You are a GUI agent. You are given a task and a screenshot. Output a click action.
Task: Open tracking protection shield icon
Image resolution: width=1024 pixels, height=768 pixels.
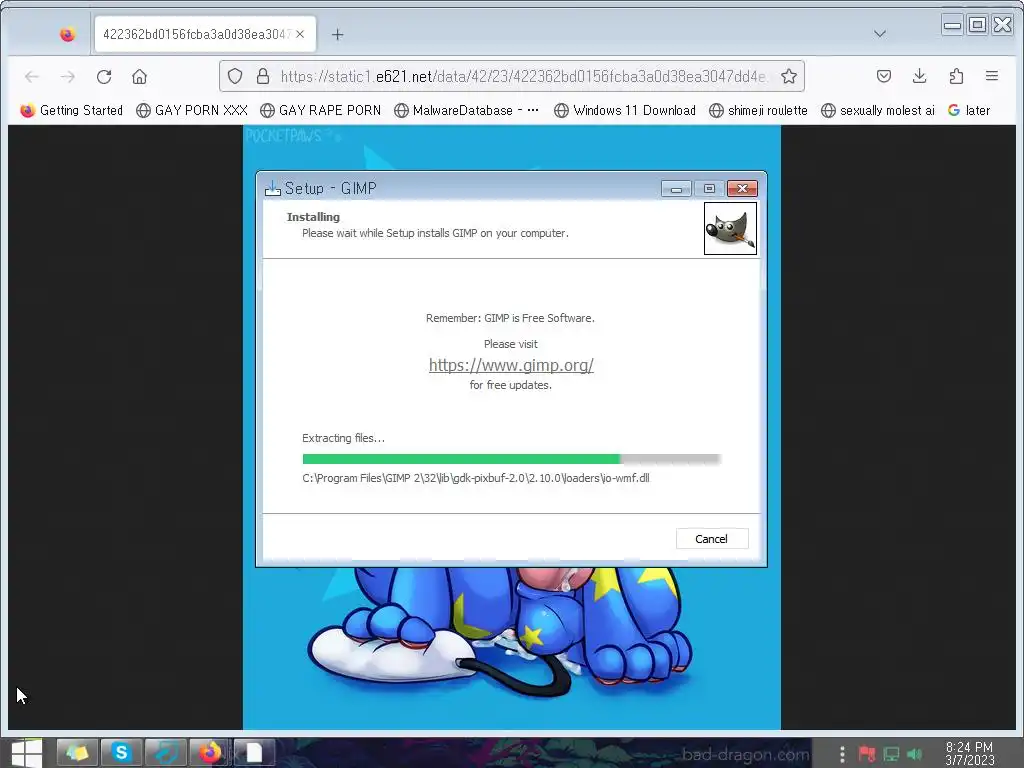[x=235, y=76]
